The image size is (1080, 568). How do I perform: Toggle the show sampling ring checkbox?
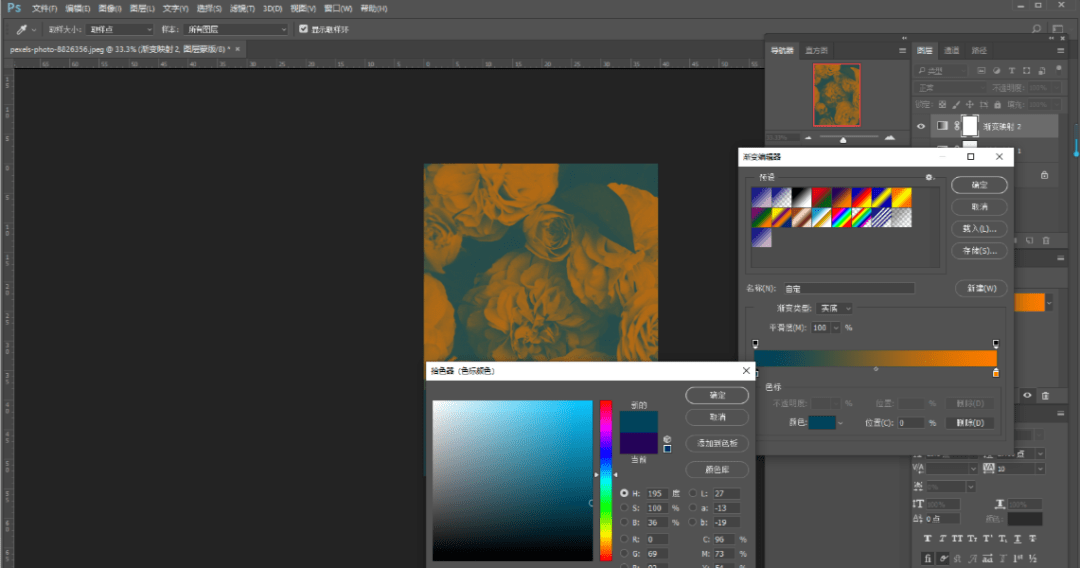pos(303,30)
